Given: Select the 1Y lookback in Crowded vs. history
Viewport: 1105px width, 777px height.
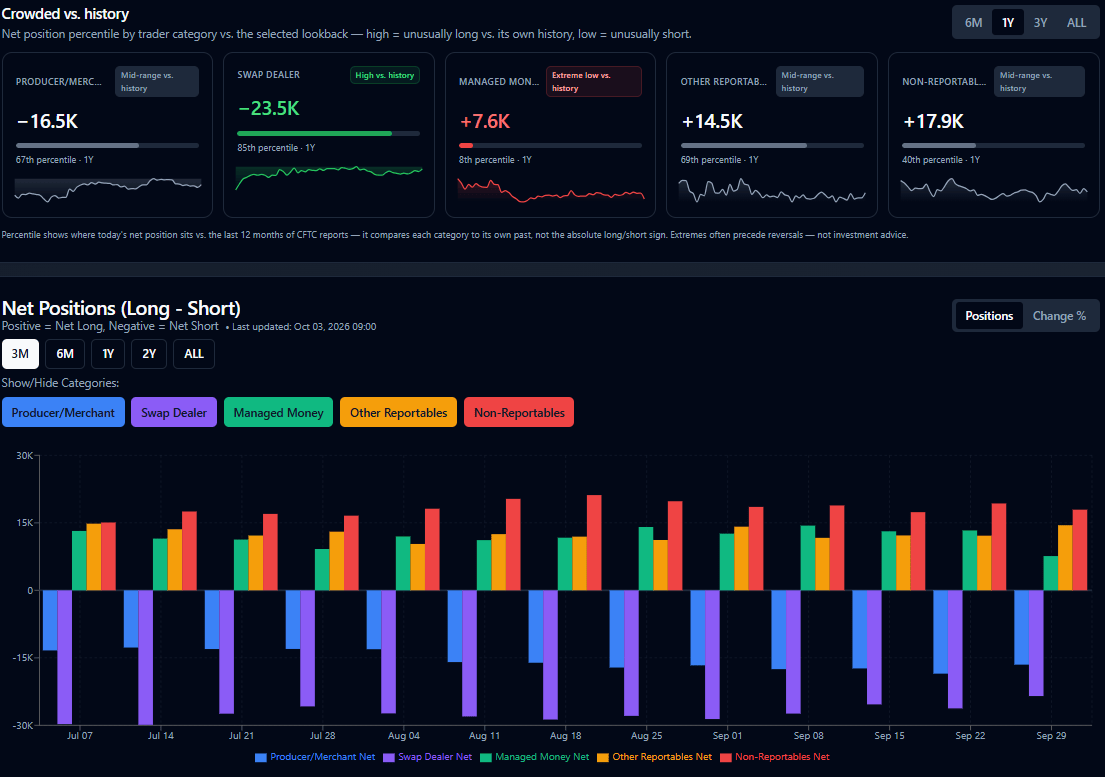Looking at the screenshot, I should (x=1008, y=23).
